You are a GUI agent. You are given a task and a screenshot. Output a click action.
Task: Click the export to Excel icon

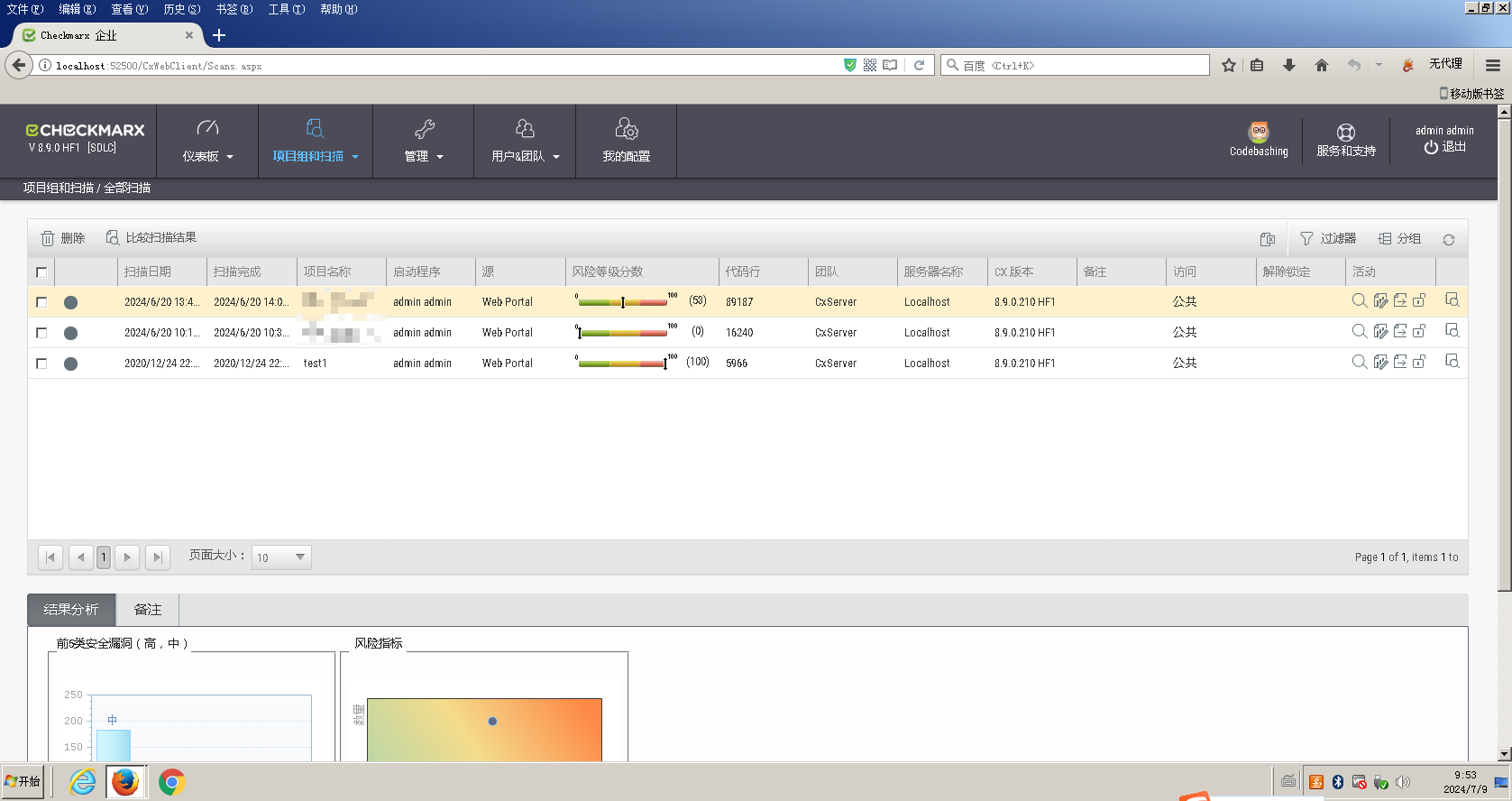click(x=1268, y=239)
